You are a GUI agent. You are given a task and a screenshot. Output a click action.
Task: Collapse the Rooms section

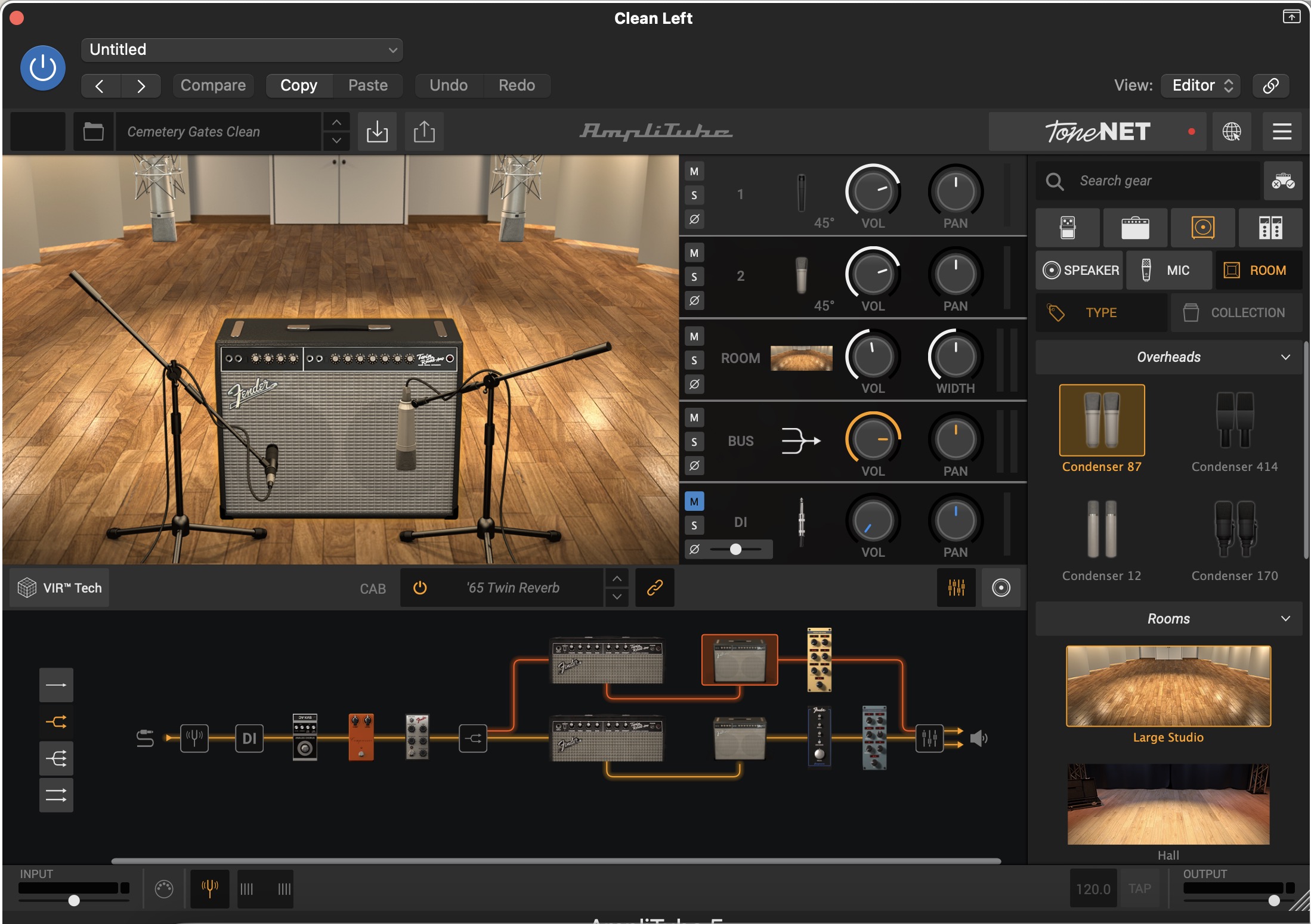[1169, 619]
